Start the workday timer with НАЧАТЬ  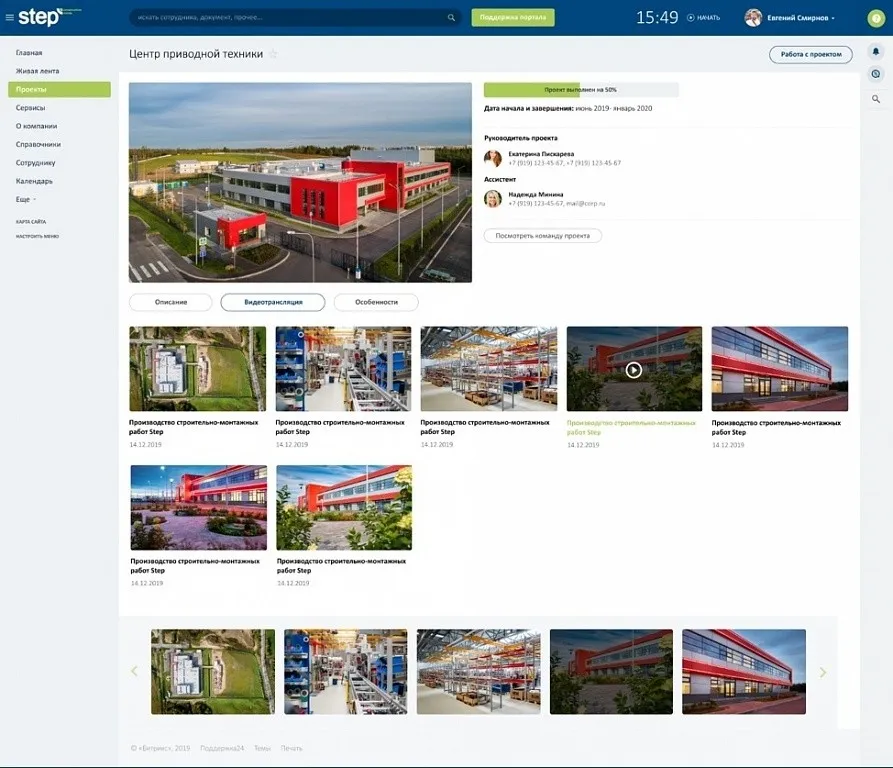[x=703, y=18]
